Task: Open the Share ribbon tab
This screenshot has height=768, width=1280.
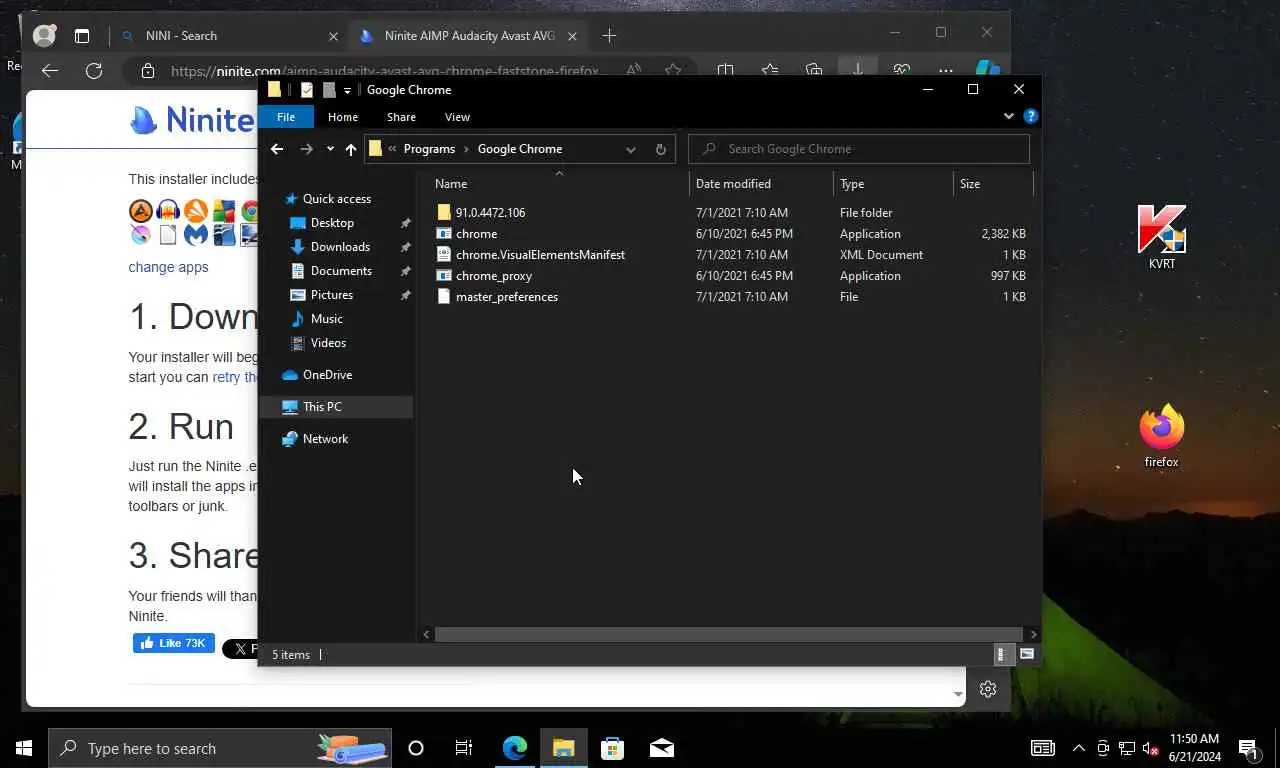Action: pyautogui.click(x=401, y=117)
